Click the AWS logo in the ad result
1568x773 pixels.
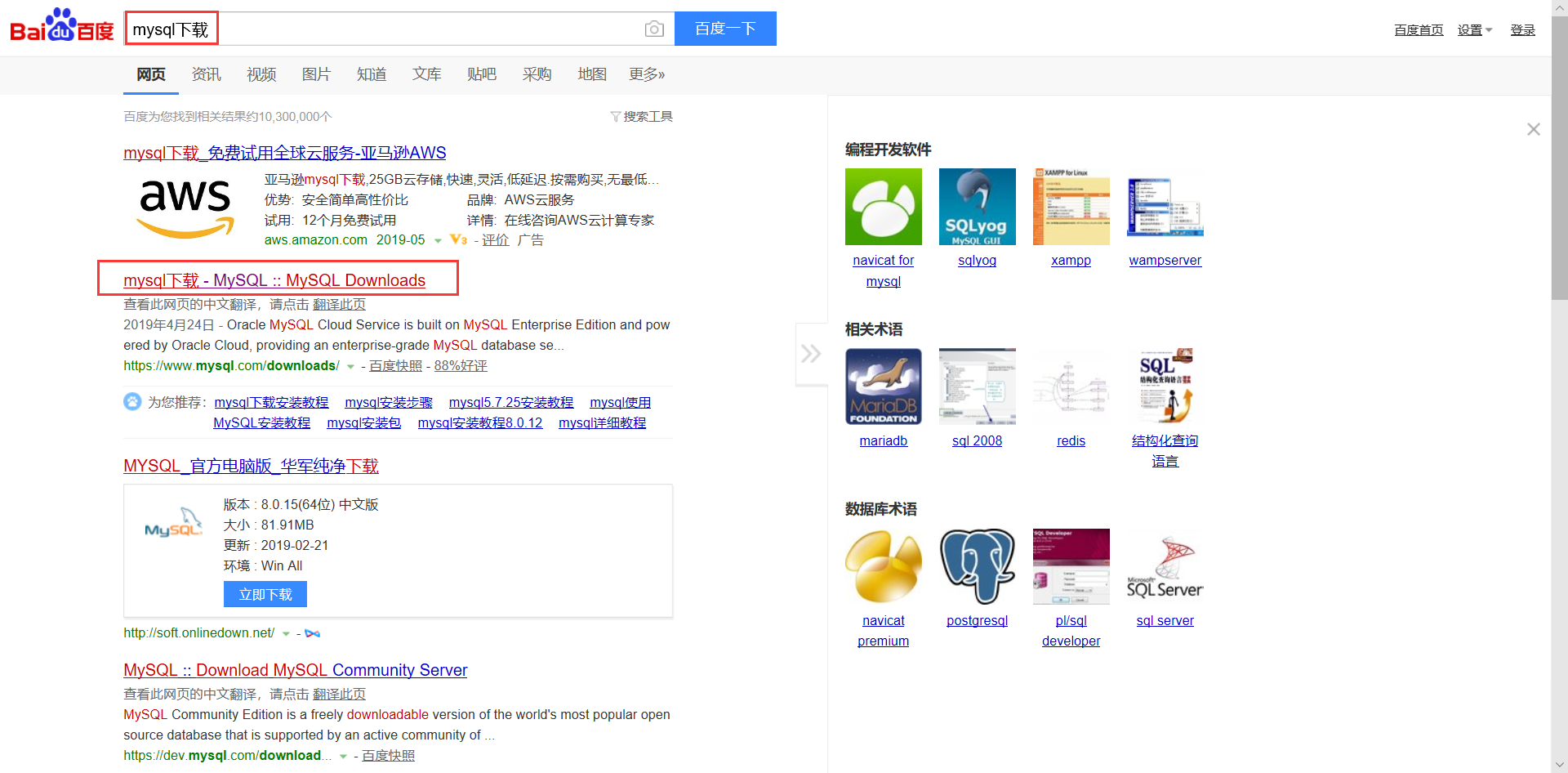[x=185, y=208]
